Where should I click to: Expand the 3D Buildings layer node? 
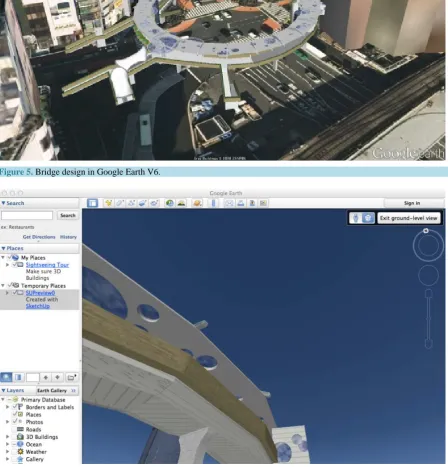click(7, 437)
